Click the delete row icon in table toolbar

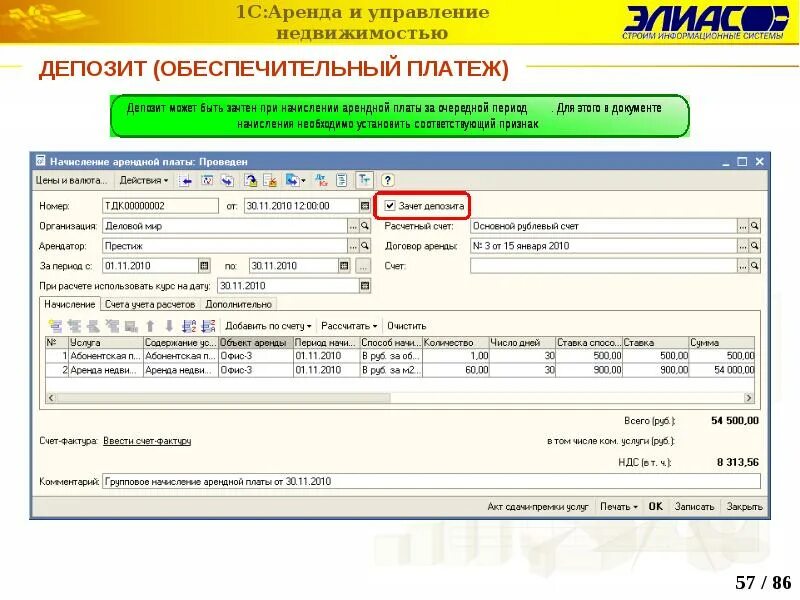point(112,326)
